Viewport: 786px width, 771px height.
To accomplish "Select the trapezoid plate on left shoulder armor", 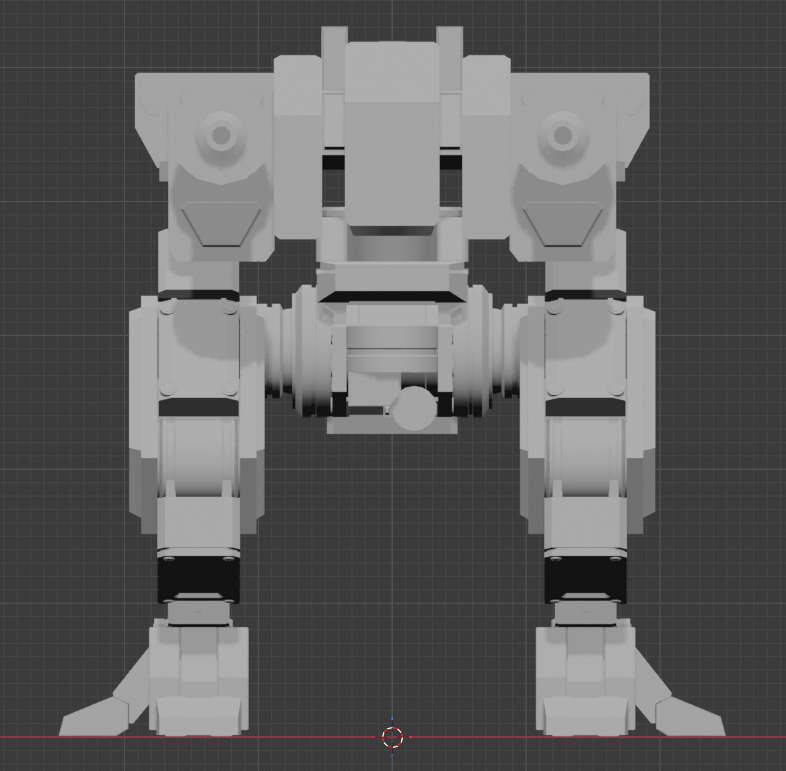I will pyautogui.click(x=221, y=224).
